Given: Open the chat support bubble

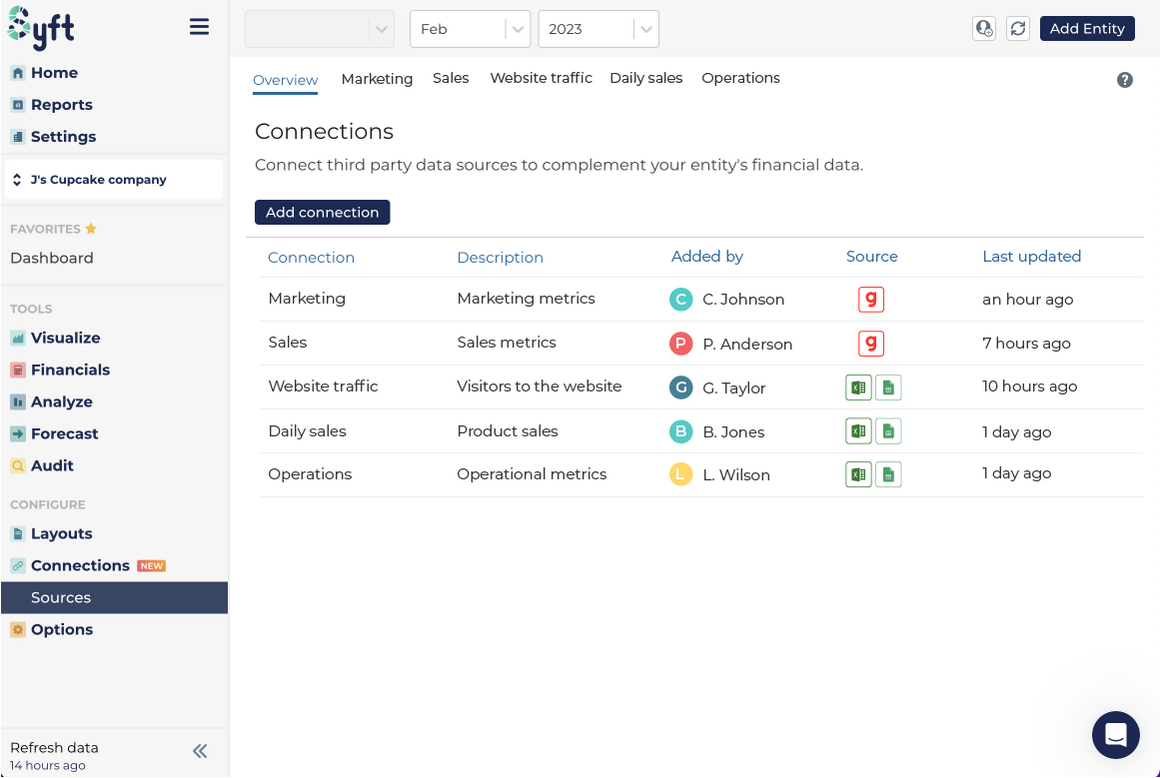Looking at the screenshot, I should (x=1116, y=734).
